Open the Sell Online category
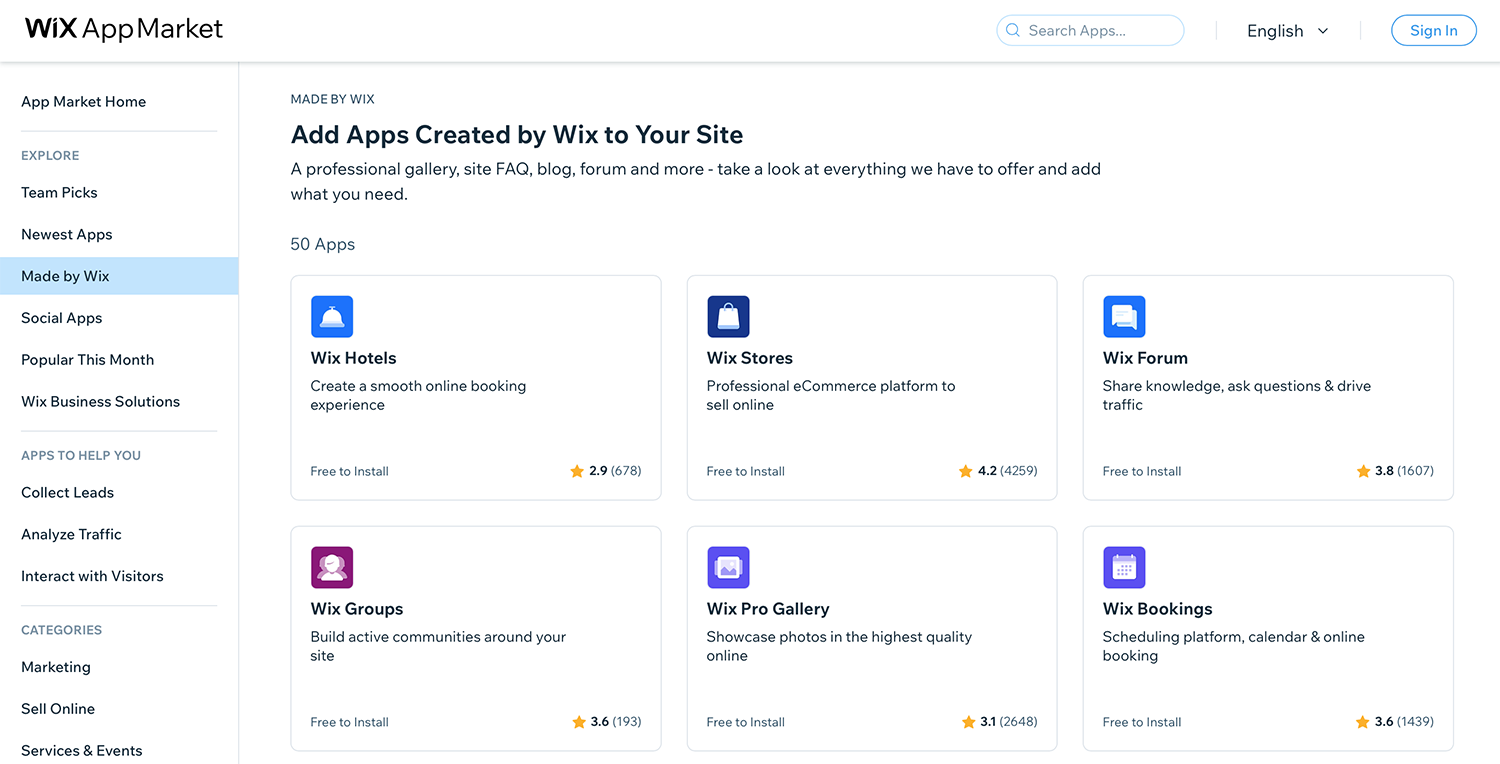Screen dimensions: 1500x764 pyautogui.click(x=58, y=709)
